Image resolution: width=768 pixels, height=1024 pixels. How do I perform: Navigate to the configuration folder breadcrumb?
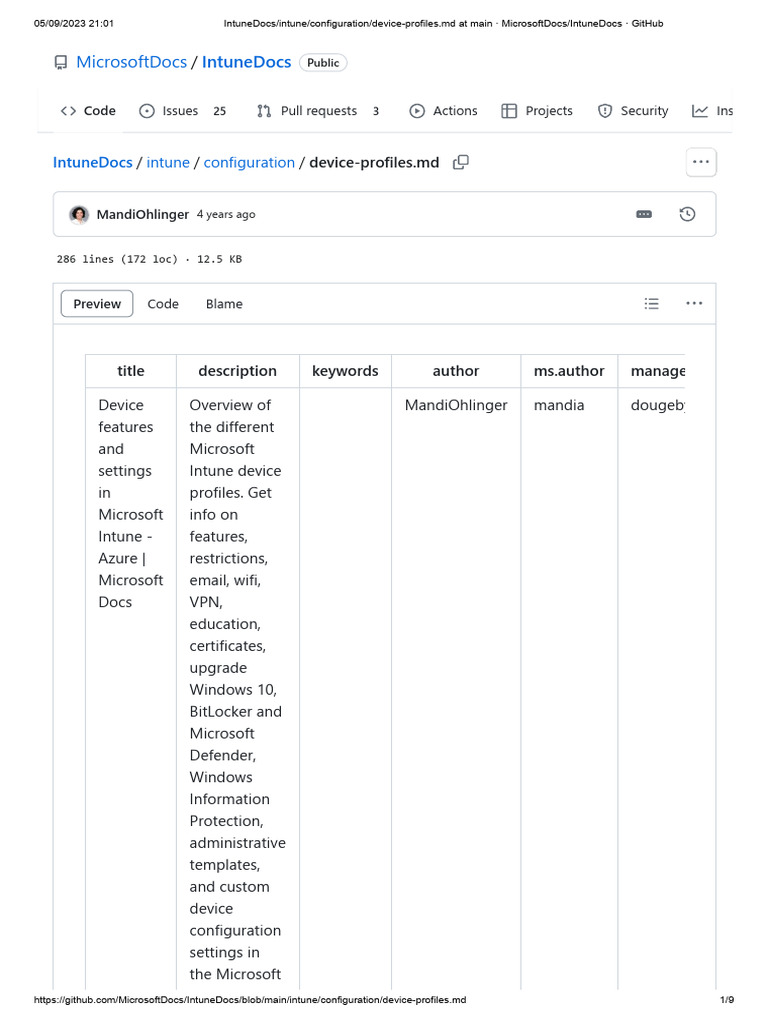click(249, 162)
